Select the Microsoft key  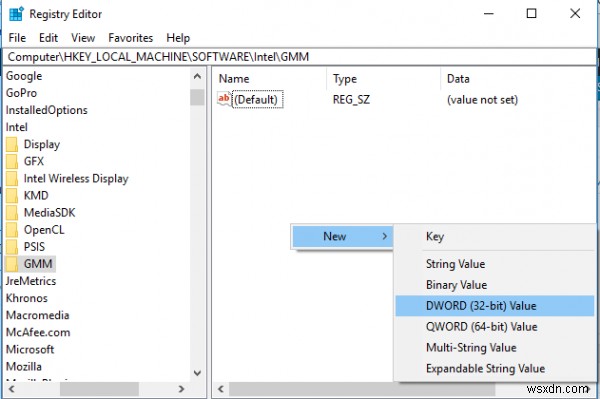point(30,349)
